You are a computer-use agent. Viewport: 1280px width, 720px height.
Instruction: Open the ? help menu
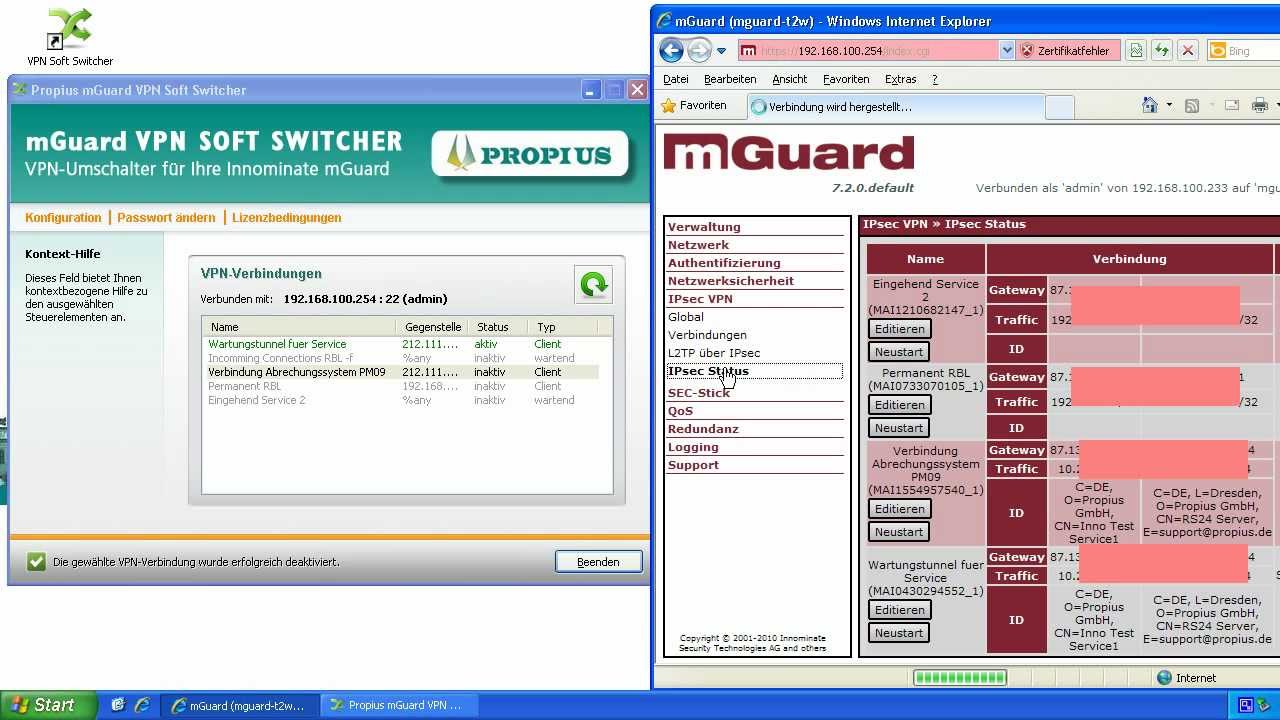(x=935, y=79)
